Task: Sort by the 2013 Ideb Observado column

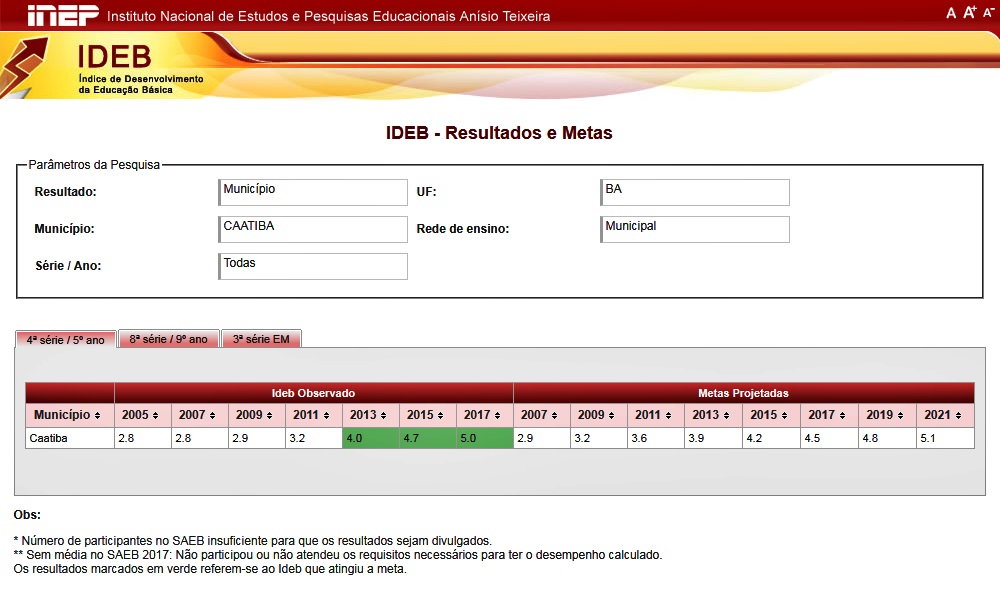Action: pos(370,415)
